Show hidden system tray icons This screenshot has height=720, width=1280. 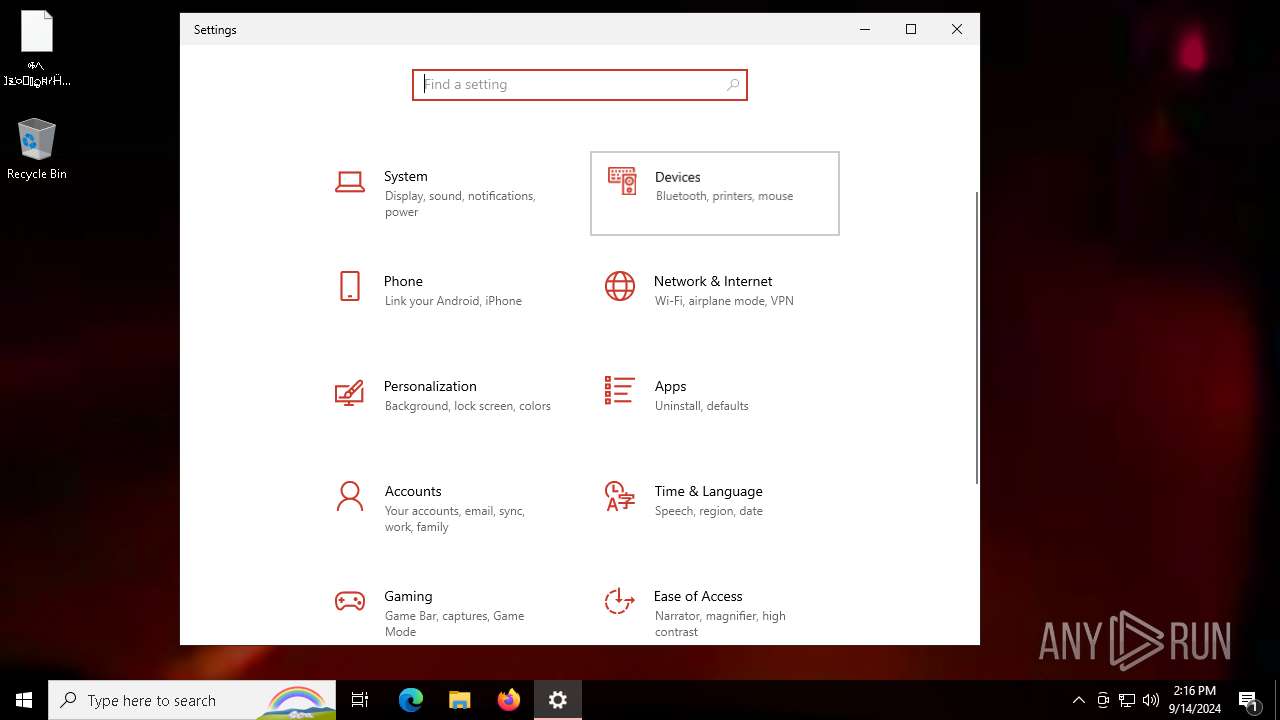coord(1079,700)
